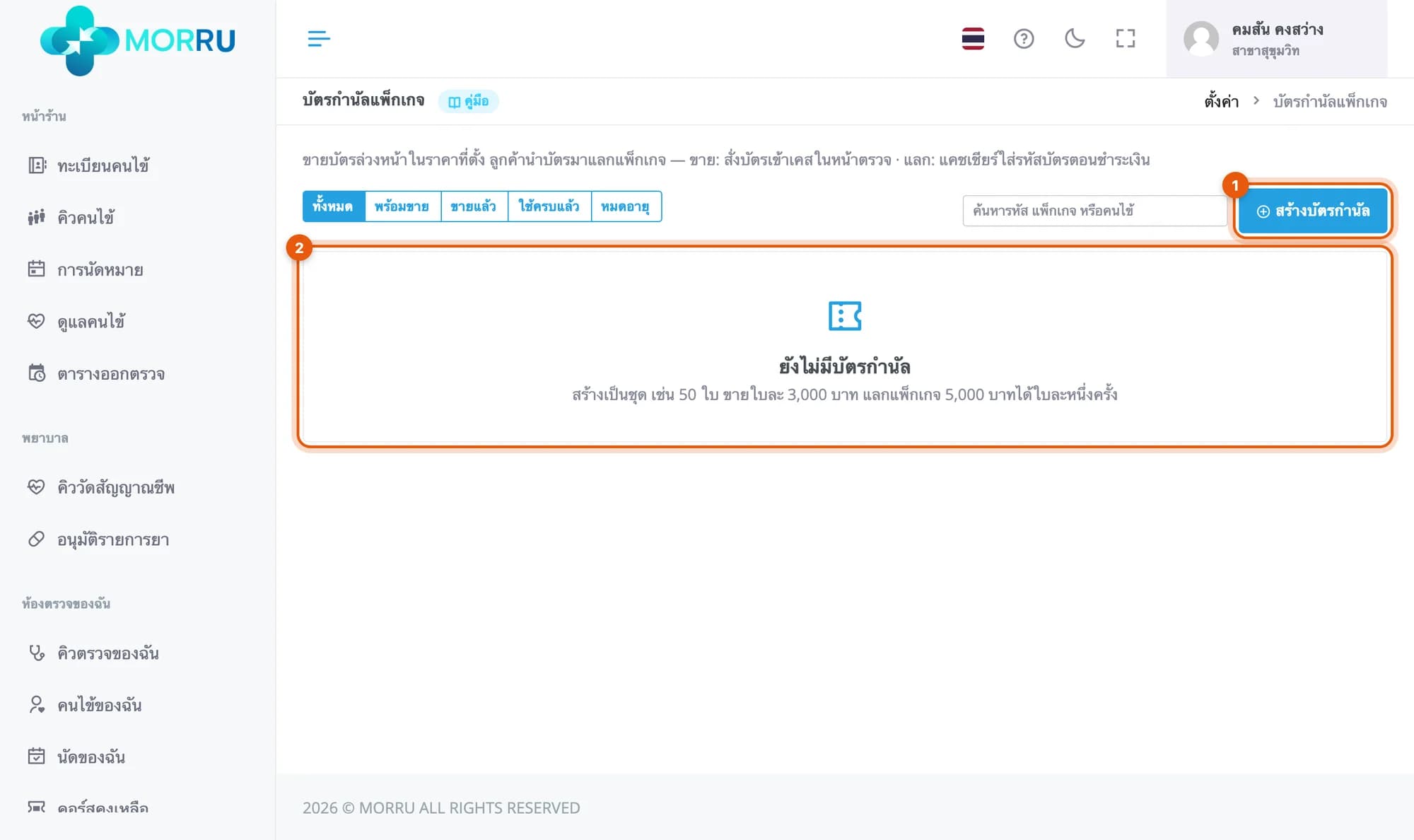Screen dimensions: 1414x840
Task: Open the help question mark icon
Action: tap(1024, 39)
